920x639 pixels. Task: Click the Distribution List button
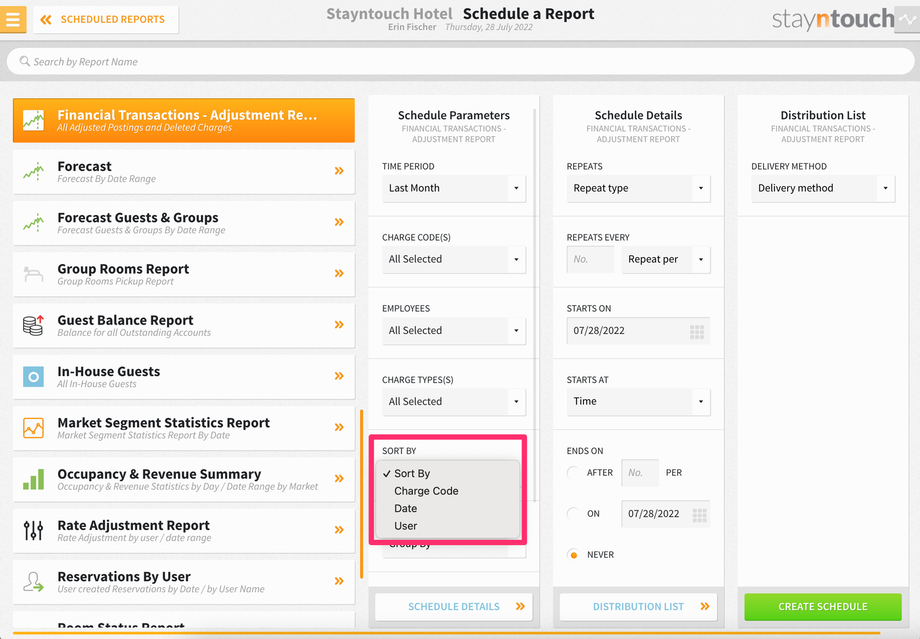pos(638,607)
